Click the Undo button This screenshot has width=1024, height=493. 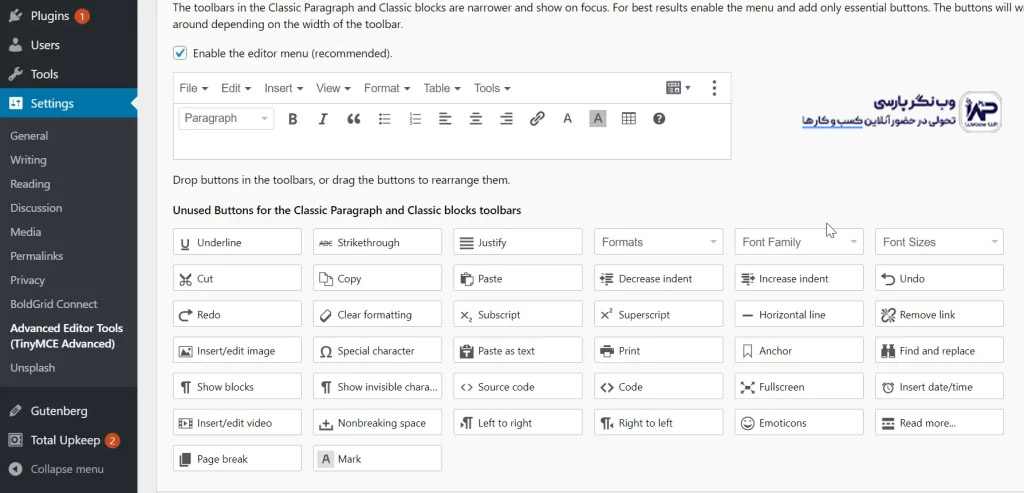[939, 279]
